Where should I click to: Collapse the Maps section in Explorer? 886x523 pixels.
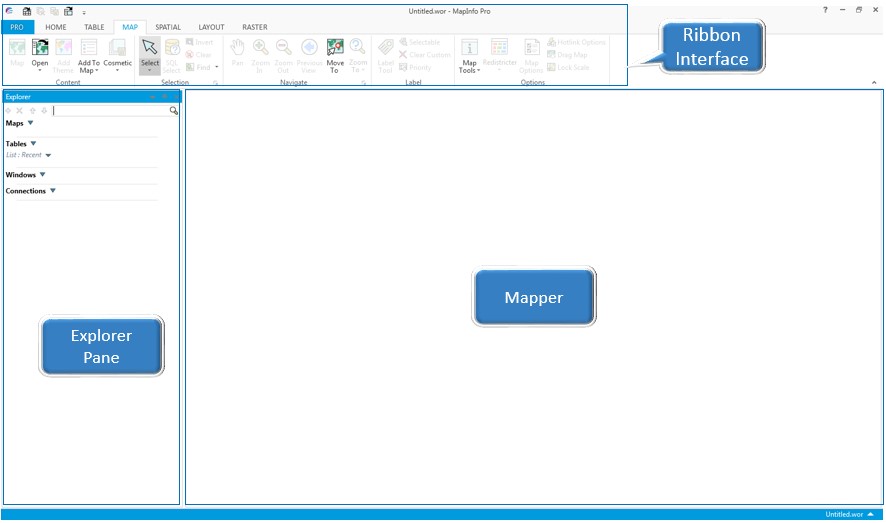point(31,123)
